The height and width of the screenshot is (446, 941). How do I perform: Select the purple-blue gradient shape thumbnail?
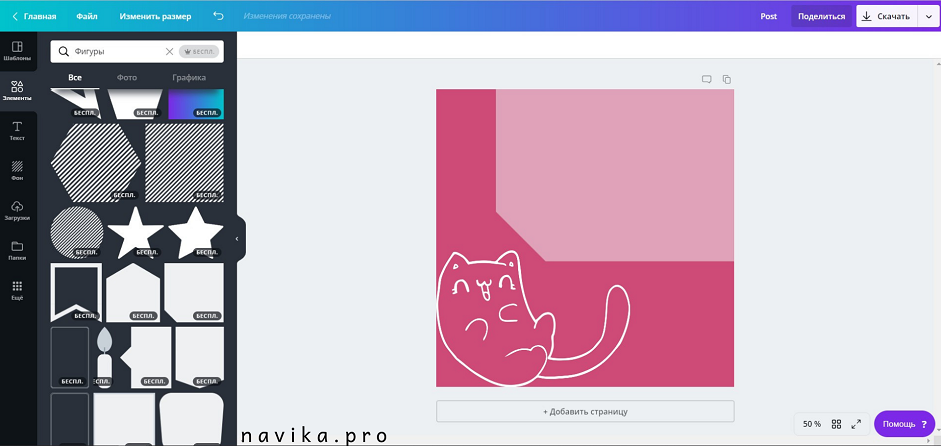[195, 104]
